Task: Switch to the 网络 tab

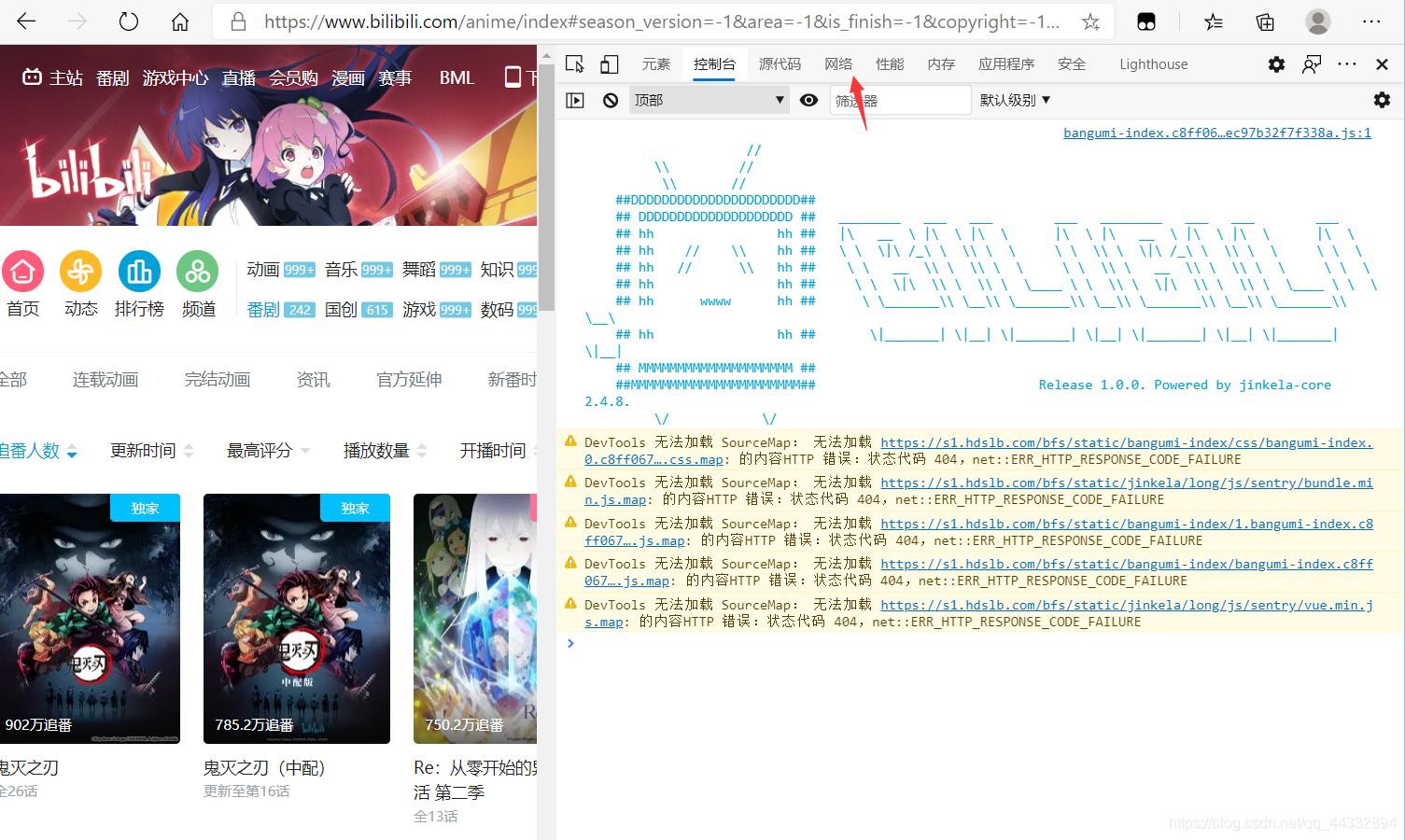Action: pyautogui.click(x=838, y=64)
